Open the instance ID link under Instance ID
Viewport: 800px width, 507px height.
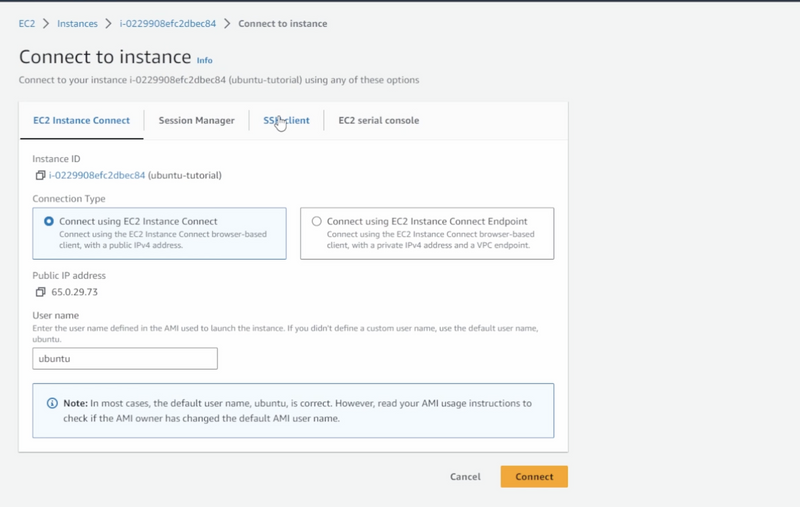click(x=97, y=175)
